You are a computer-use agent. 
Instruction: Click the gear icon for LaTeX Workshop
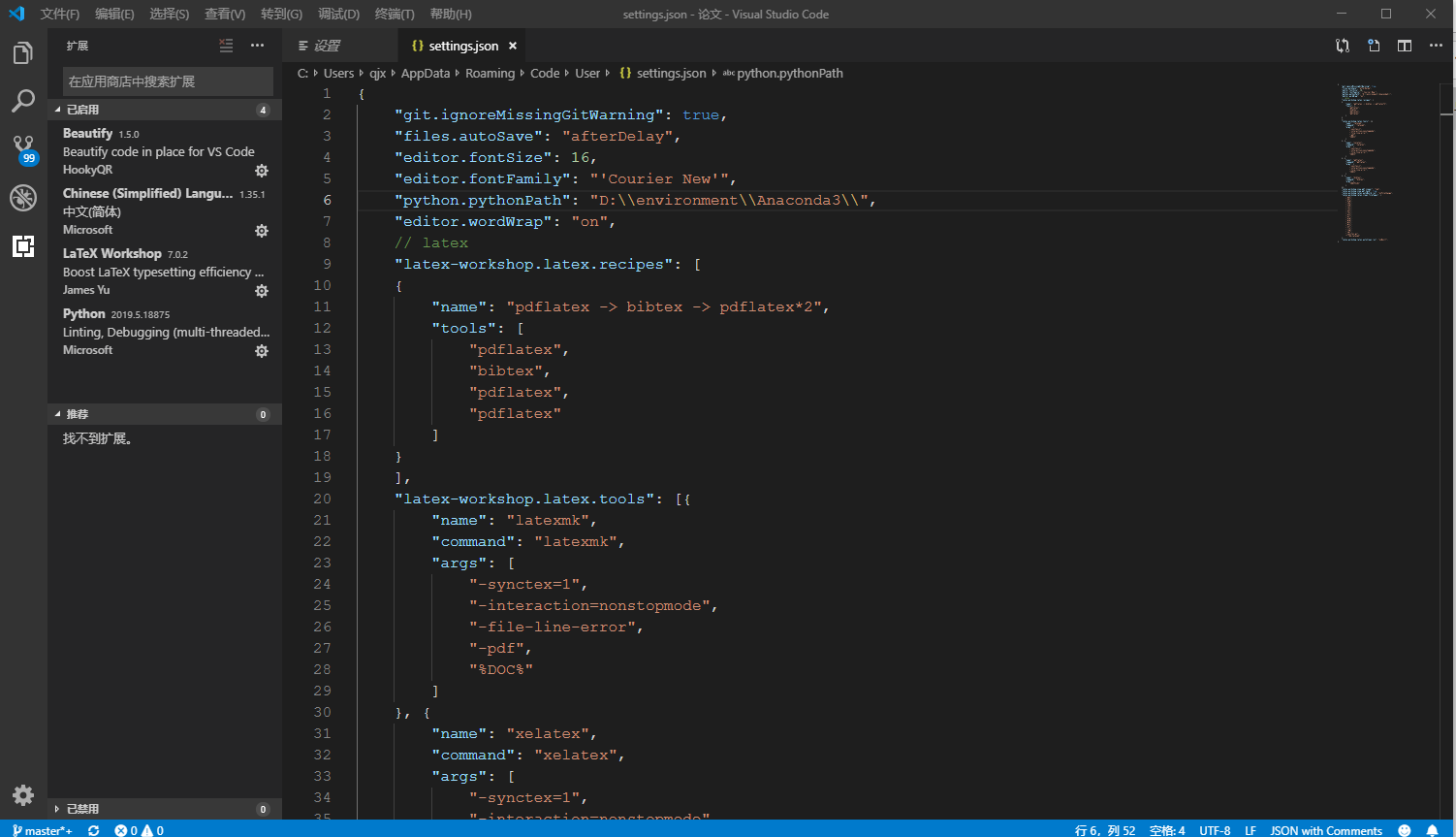tap(261, 291)
